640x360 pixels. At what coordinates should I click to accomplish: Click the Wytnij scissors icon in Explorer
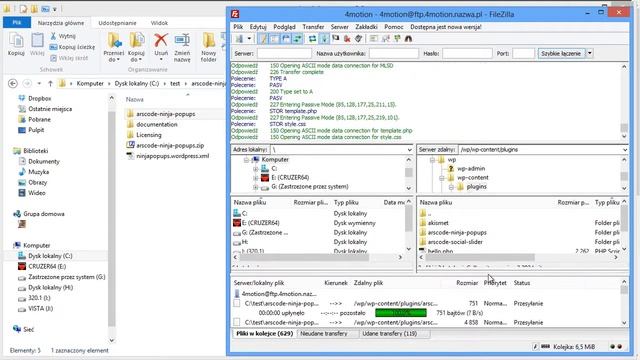[53, 36]
